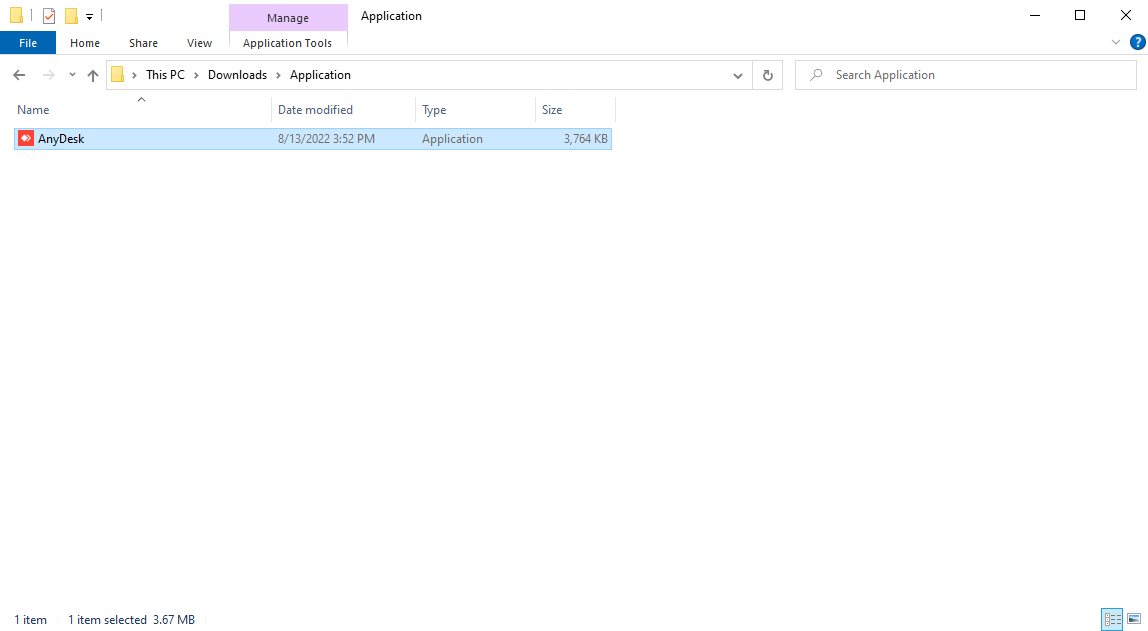
Task: Click the search magnifier icon
Action: [816, 75]
